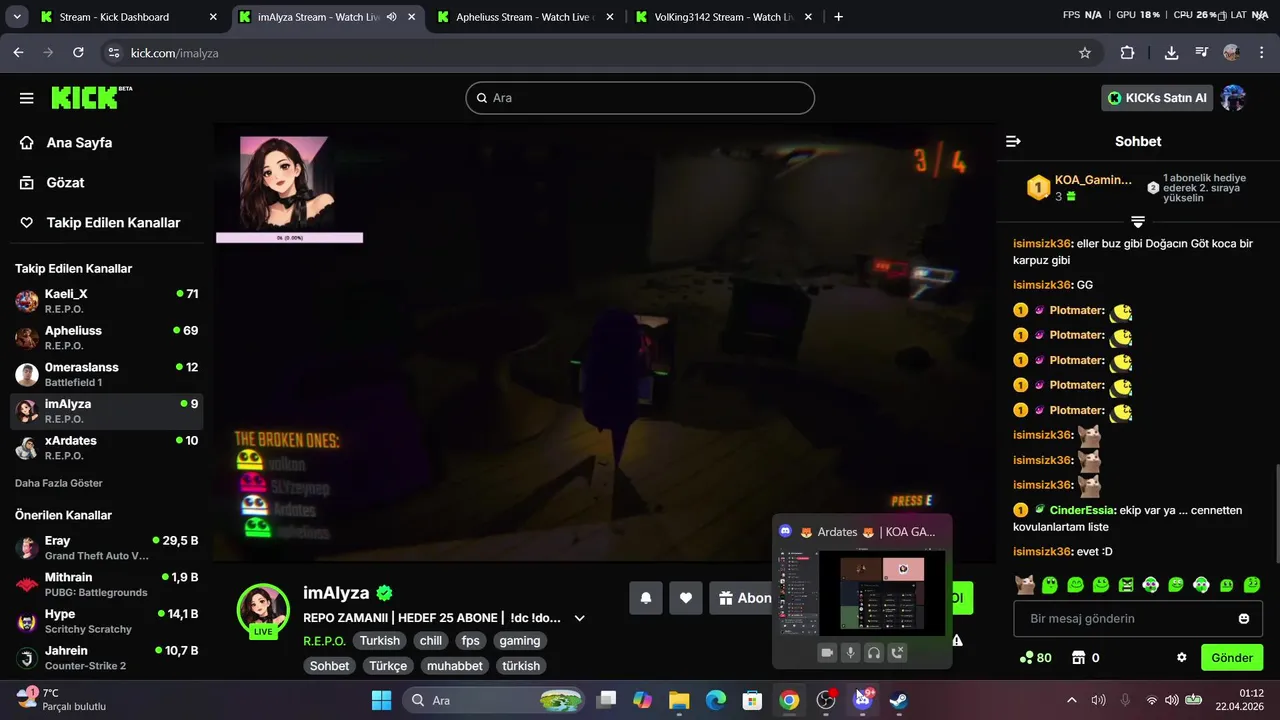Toggle camera in the Discord popup
1280x720 pixels.
pyautogui.click(x=827, y=653)
